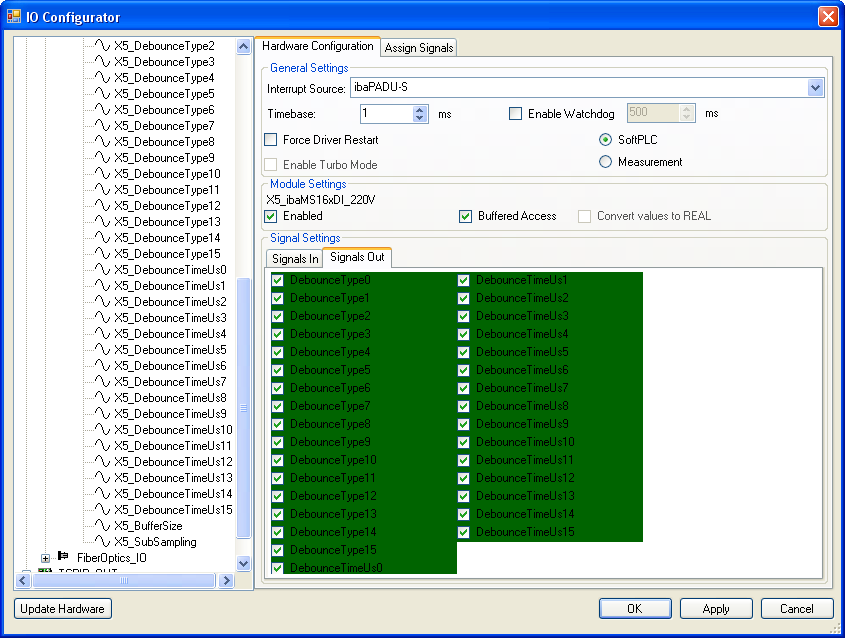Viewport: 845px width, 638px height.
Task: Toggle the Enable Watchdog checkbox
Action: (x=516, y=114)
